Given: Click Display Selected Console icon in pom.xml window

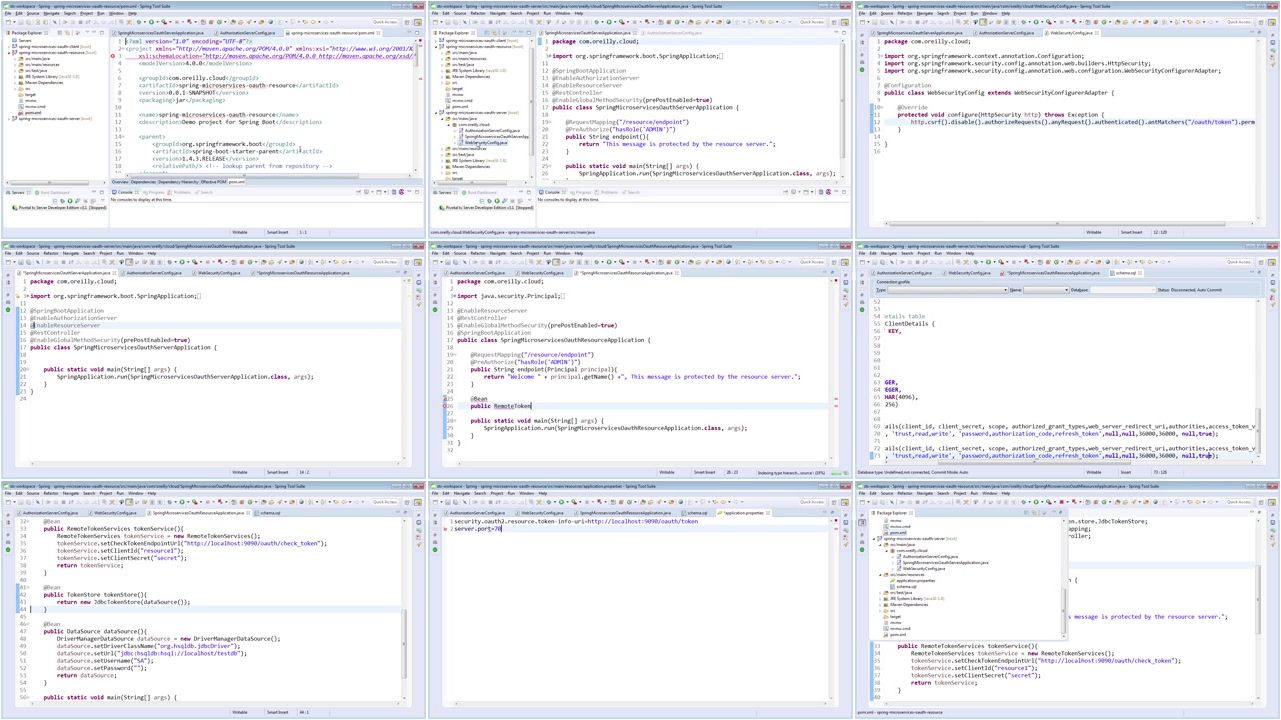Looking at the screenshot, I should 366,192.
